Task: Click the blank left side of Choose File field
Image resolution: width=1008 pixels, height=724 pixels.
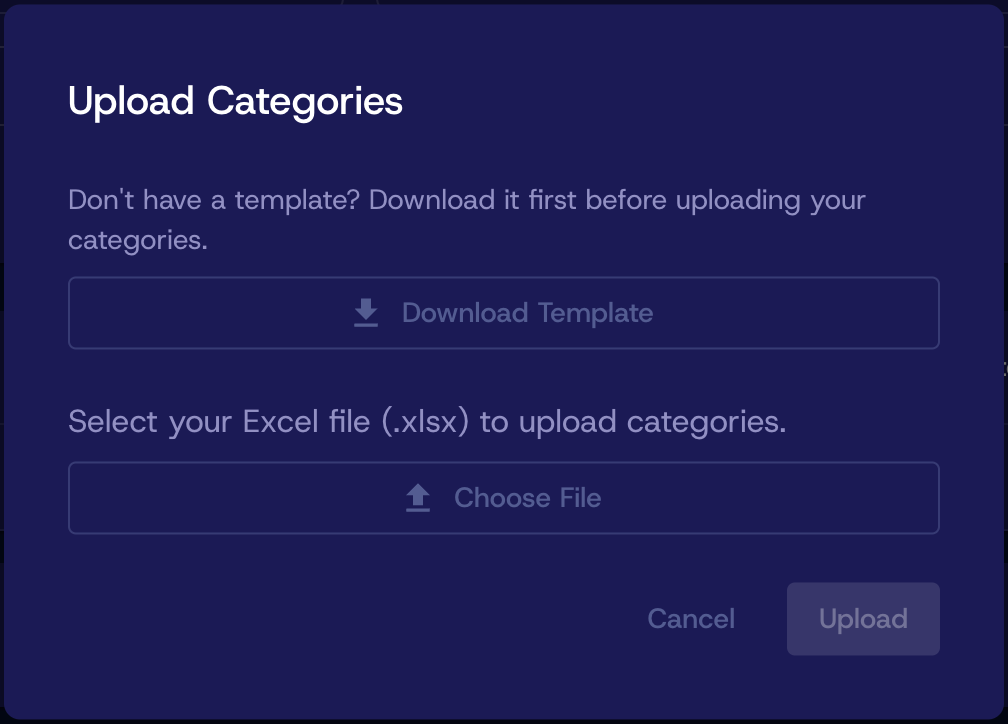Action: [200, 498]
